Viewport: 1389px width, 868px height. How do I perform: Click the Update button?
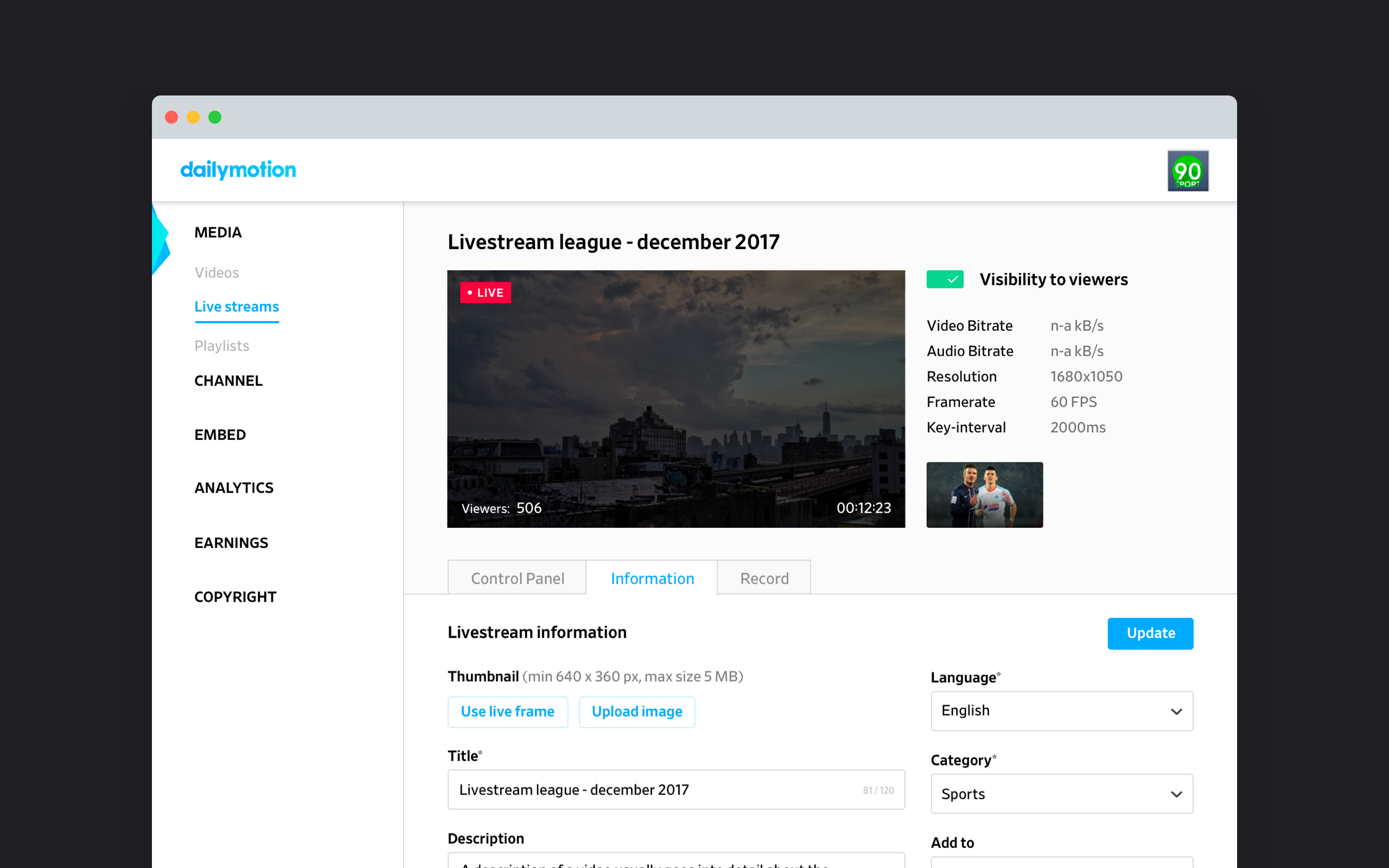[1150, 633]
